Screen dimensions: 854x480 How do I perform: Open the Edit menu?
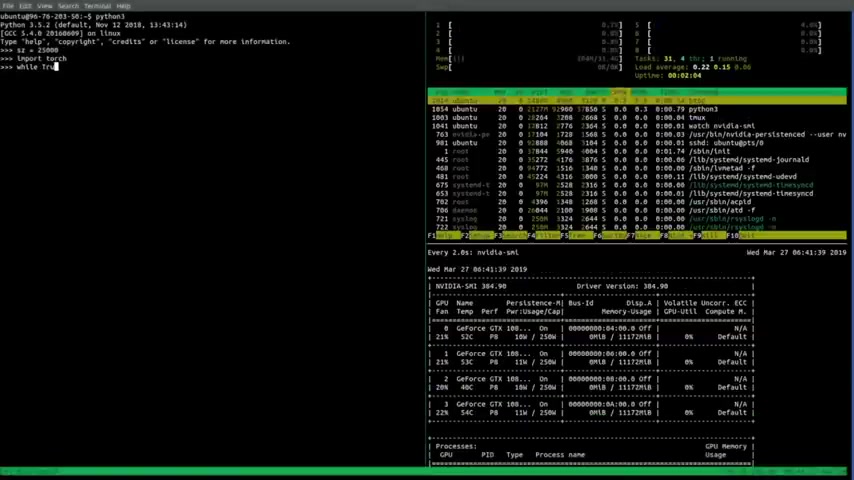25,6
